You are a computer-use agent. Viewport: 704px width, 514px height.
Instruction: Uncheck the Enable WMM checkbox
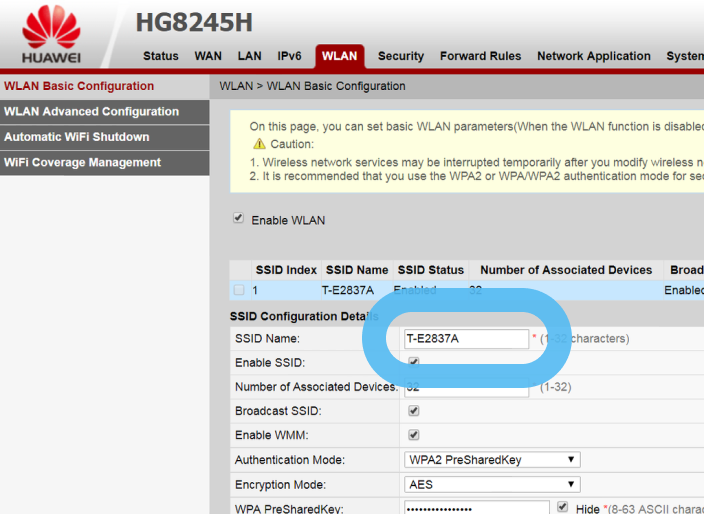click(414, 435)
